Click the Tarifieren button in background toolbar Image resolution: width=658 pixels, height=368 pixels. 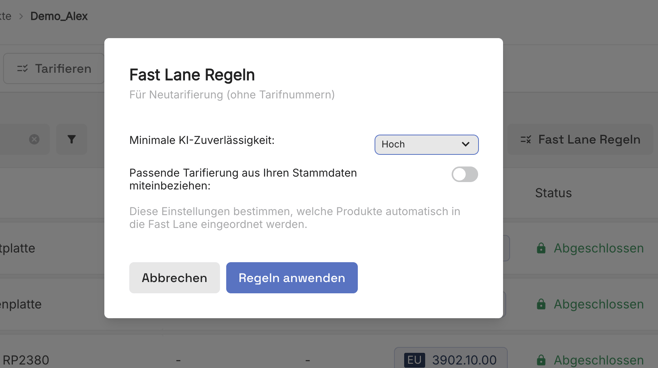click(x=54, y=68)
